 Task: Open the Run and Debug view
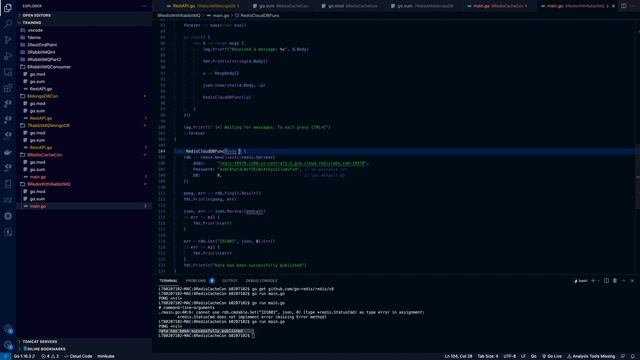pyautogui.click(x=8, y=56)
